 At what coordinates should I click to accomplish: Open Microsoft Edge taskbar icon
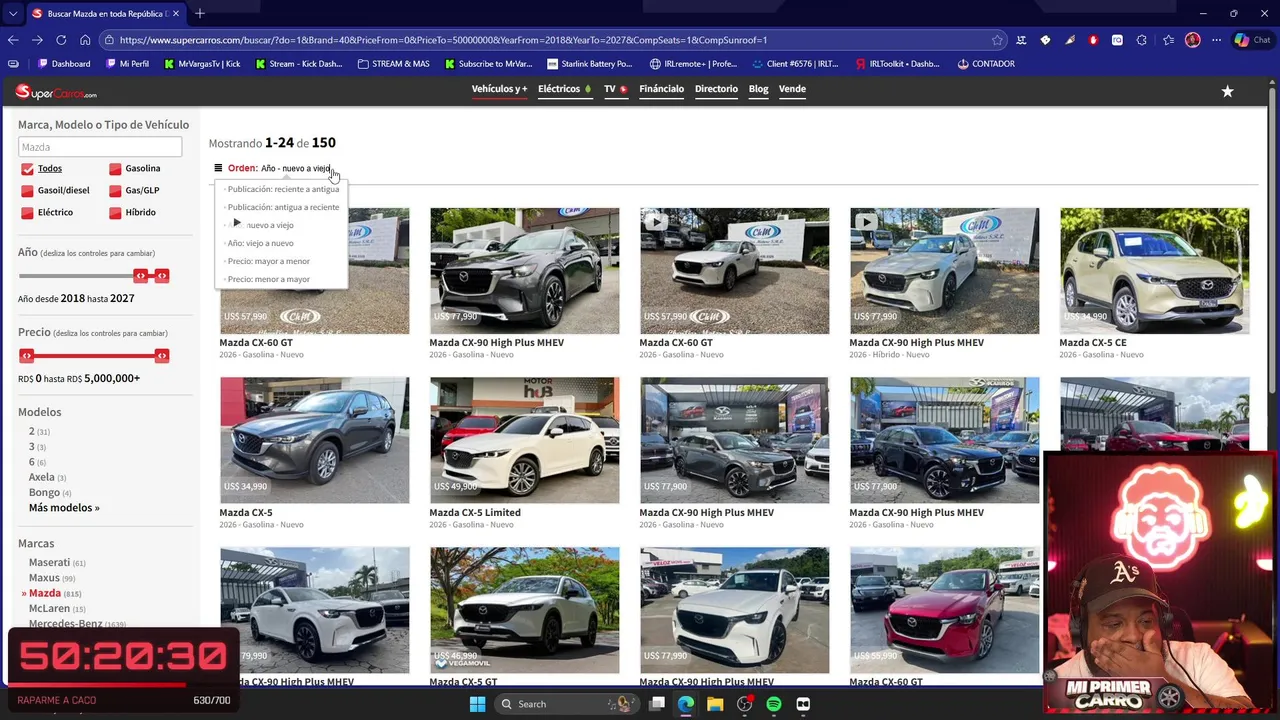click(x=686, y=704)
